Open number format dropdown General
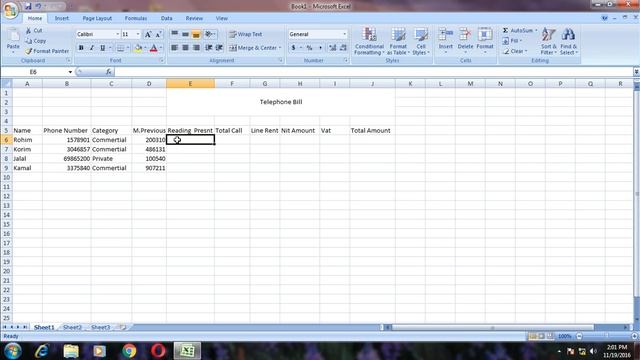The image size is (640, 360). [345, 34]
